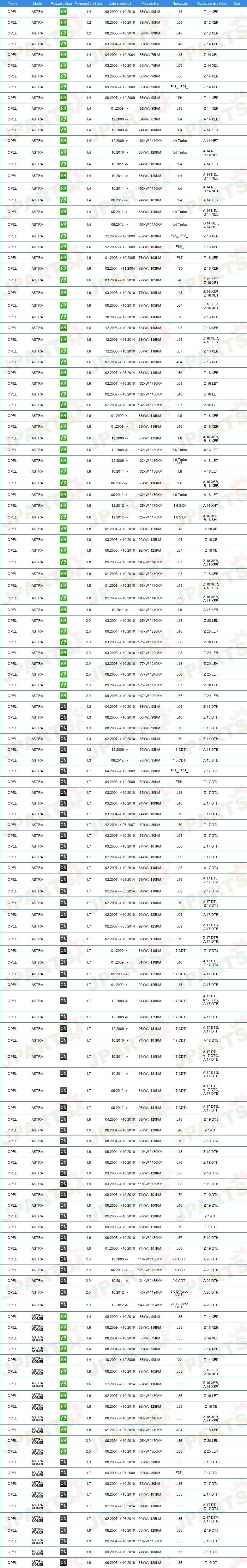Select the 'F70' body cell
The image size is (247, 1568).
179,268
